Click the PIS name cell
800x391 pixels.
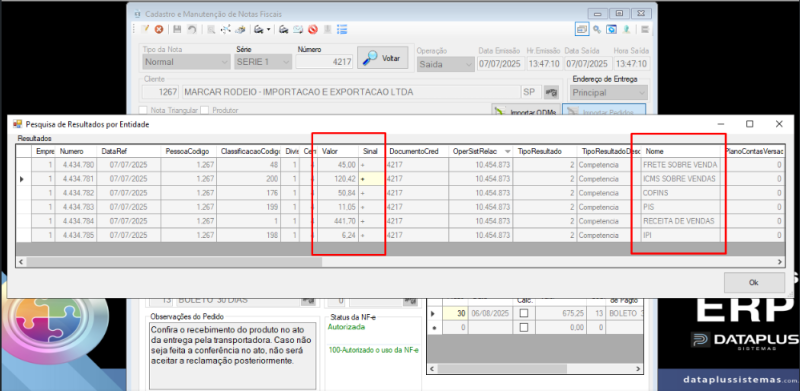681,207
